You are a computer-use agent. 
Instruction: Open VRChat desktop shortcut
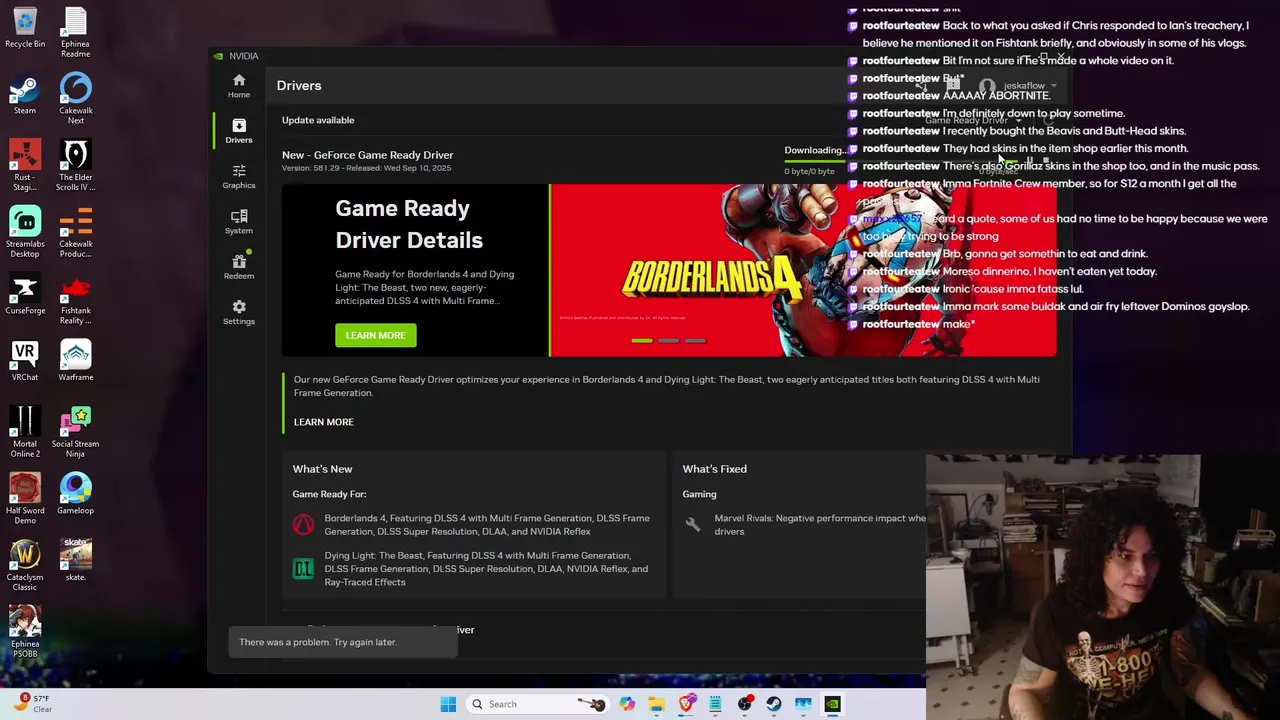tap(25, 361)
